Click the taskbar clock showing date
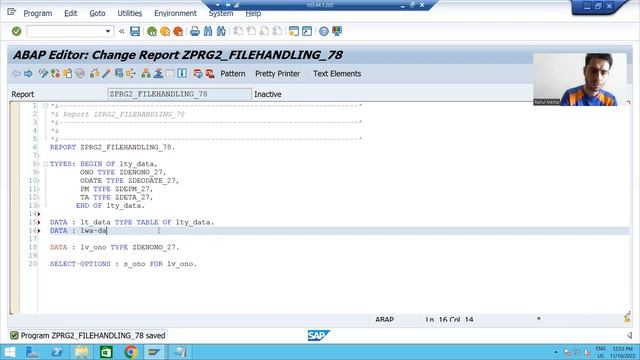The width and height of the screenshot is (640, 360). click(x=623, y=352)
